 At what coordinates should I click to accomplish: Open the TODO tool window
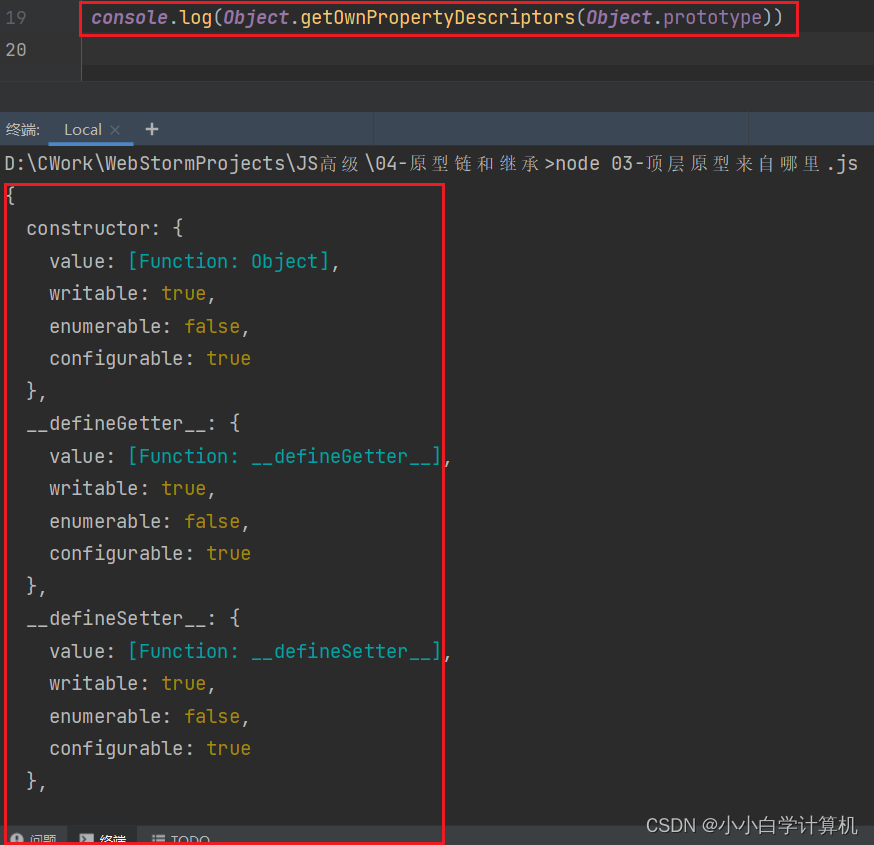[181, 838]
